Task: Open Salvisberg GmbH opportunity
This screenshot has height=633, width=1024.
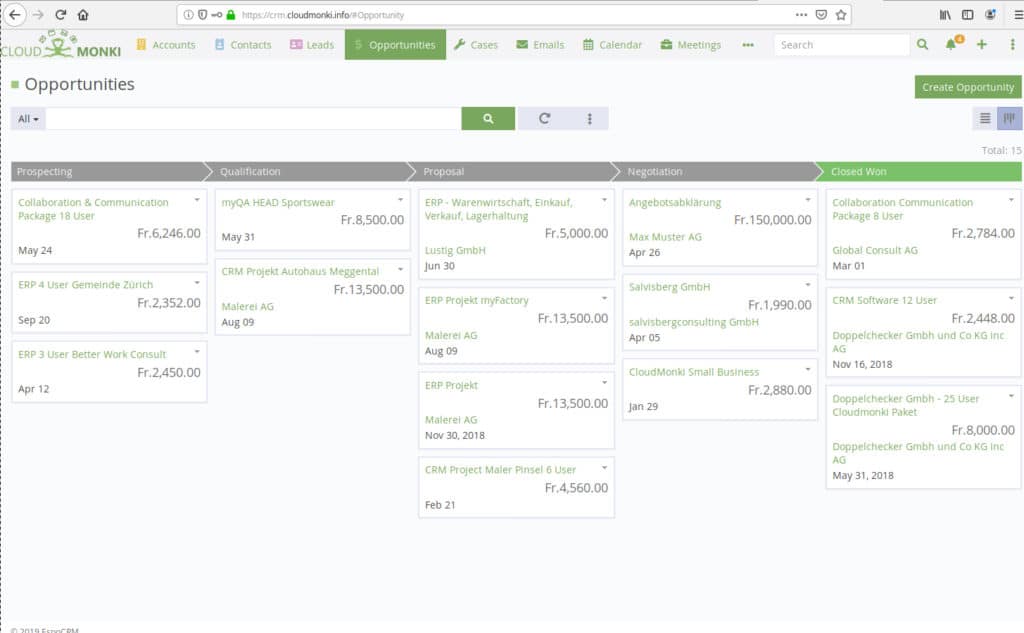Action: pyautogui.click(x=669, y=287)
